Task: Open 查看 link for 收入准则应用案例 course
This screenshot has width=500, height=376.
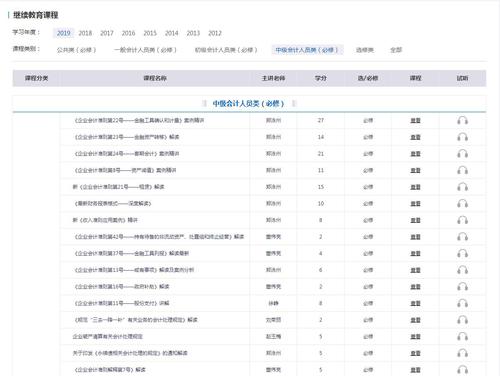Action: (x=415, y=220)
